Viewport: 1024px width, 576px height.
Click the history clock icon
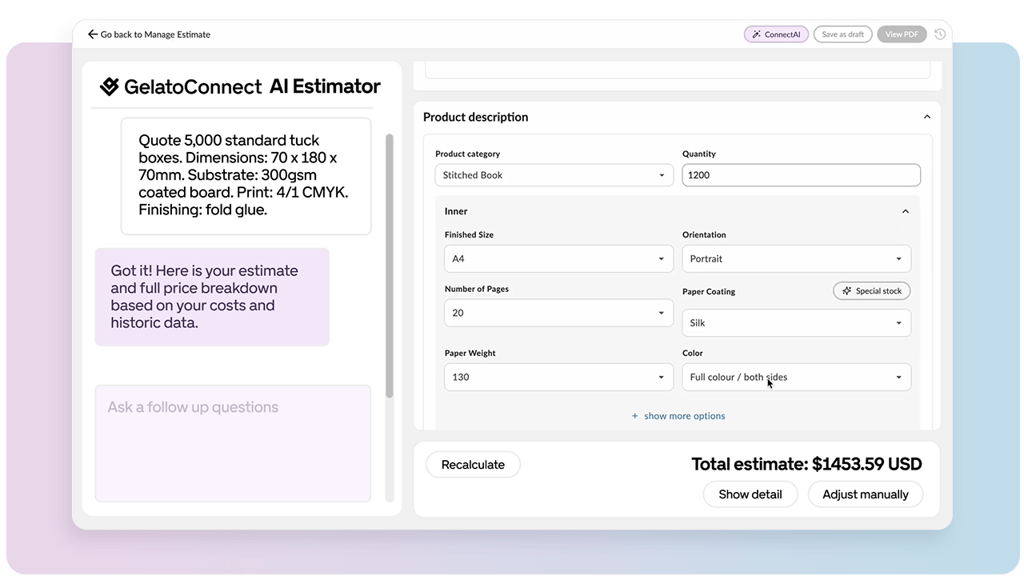pos(940,34)
